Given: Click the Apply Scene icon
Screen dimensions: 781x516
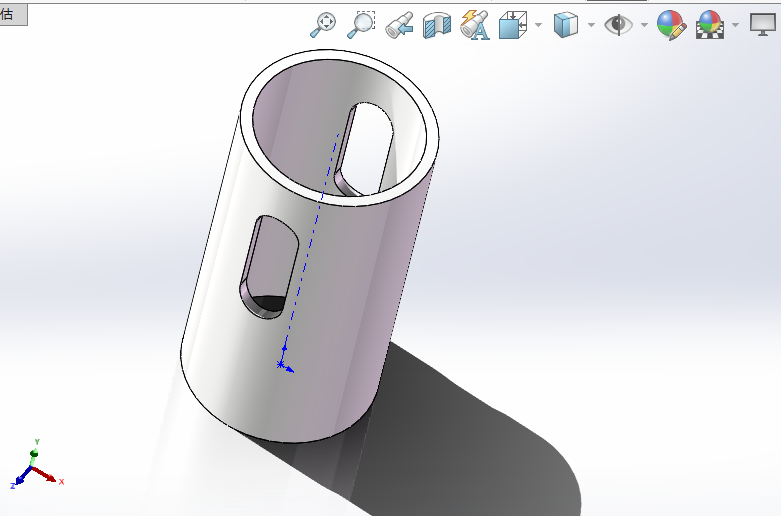Looking at the screenshot, I should pos(709,25).
